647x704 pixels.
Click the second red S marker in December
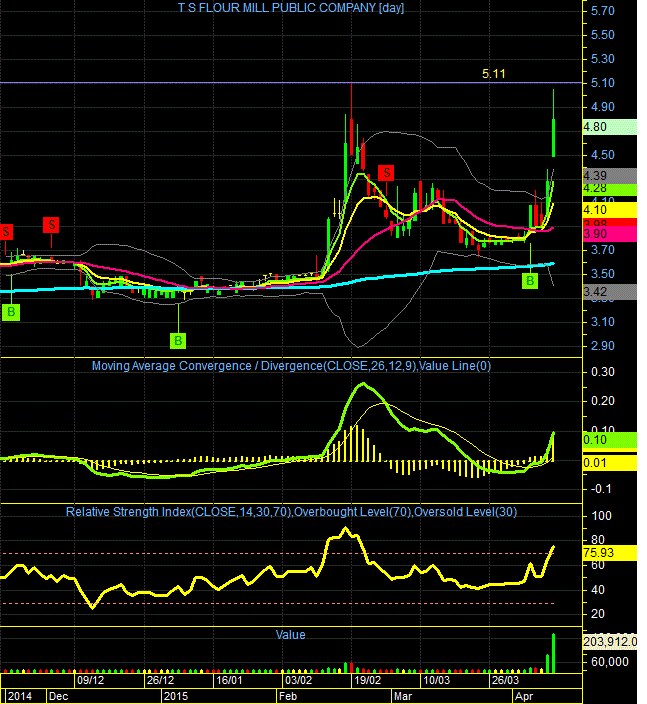pyautogui.click(x=51, y=225)
